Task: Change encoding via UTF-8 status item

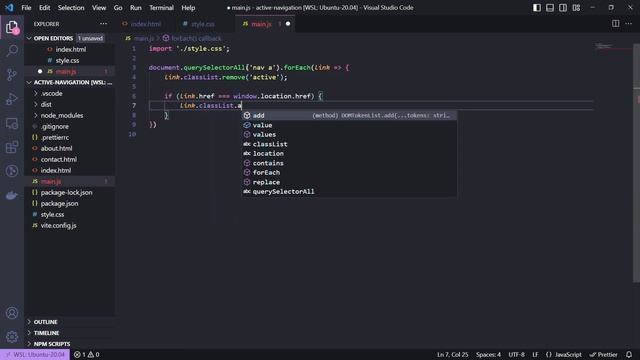Action: pyautogui.click(x=516, y=355)
